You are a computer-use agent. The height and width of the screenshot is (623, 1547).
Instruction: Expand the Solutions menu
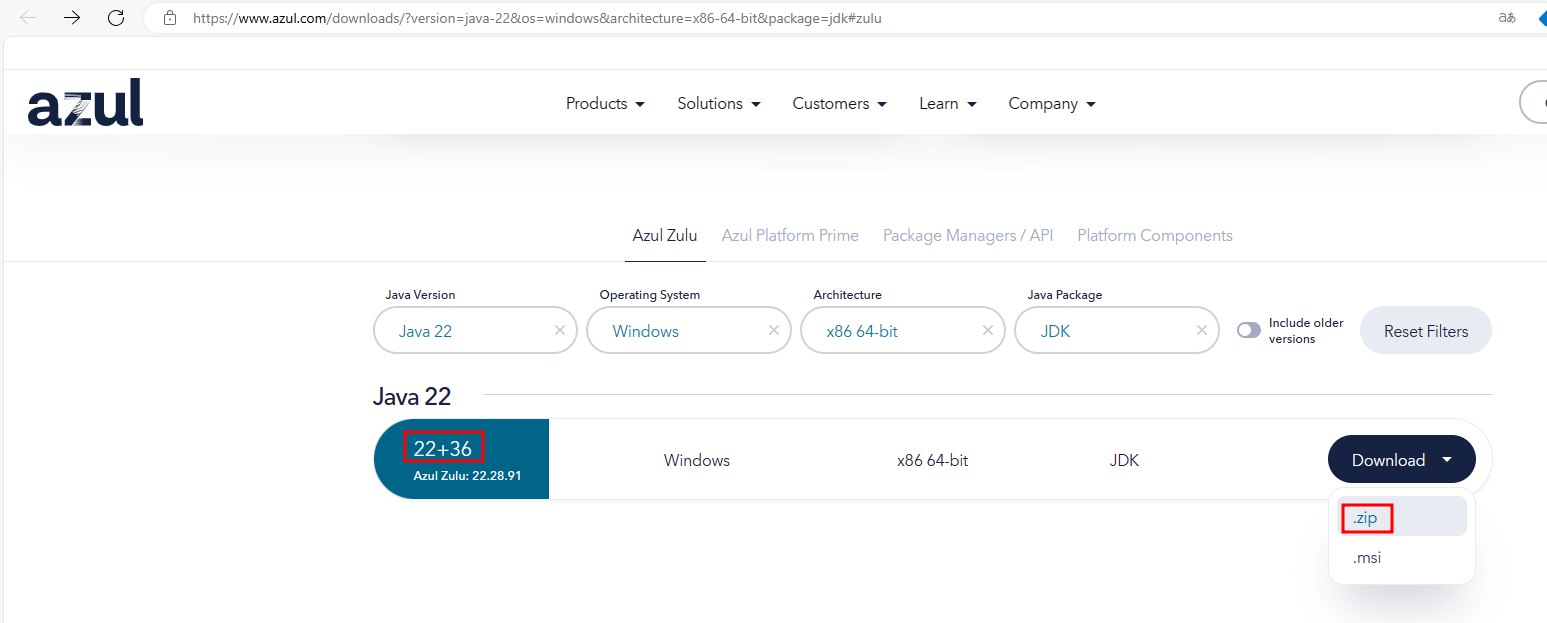coord(719,104)
